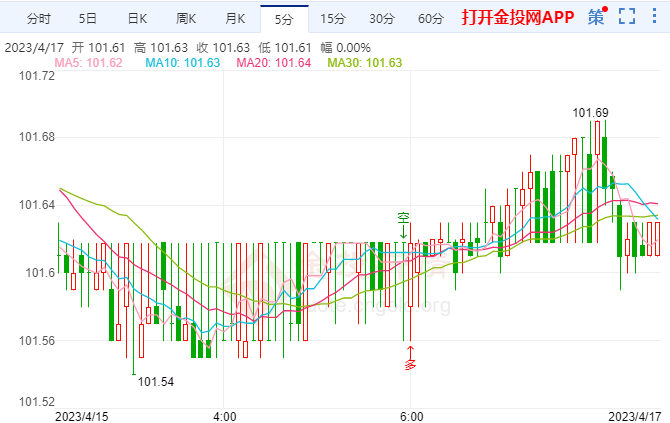Click the 高 101.63 high value
This screenshot has height=423, width=670.
161,47
